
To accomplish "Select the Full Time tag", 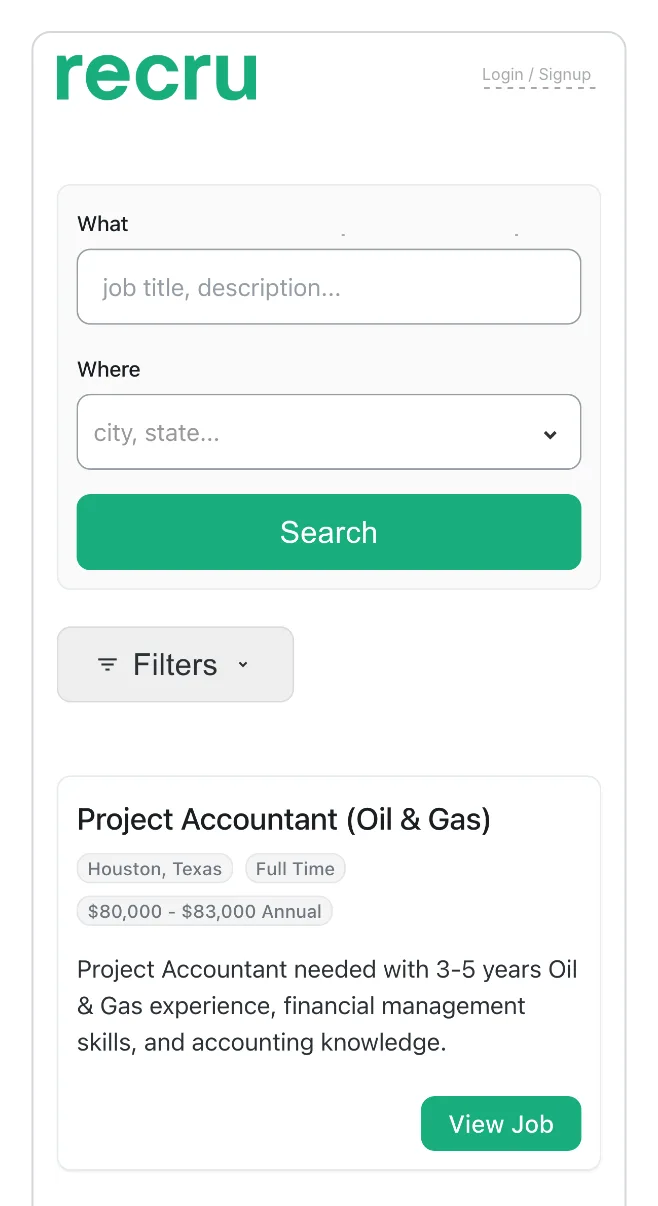I will pos(295,868).
